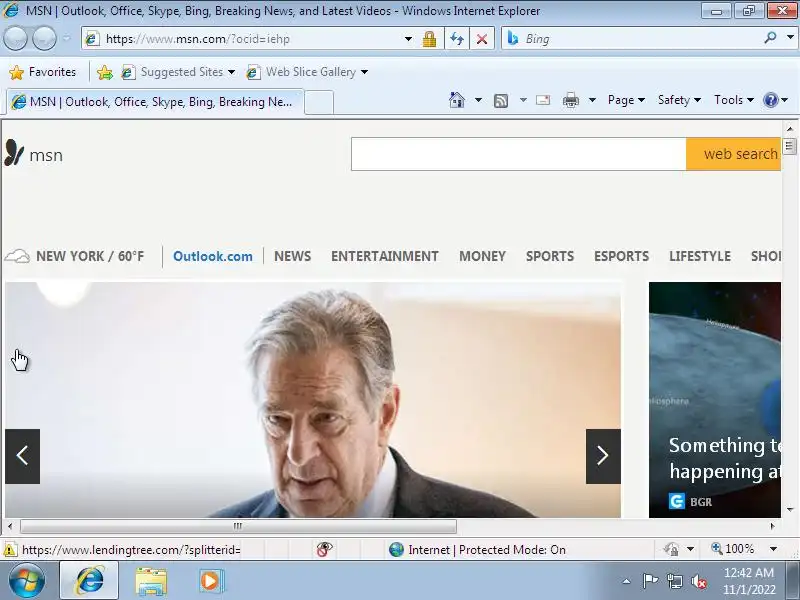The height and width of the screenshot is (600, 800).
Task: Open the Safety menu
Action: [679, 100]
